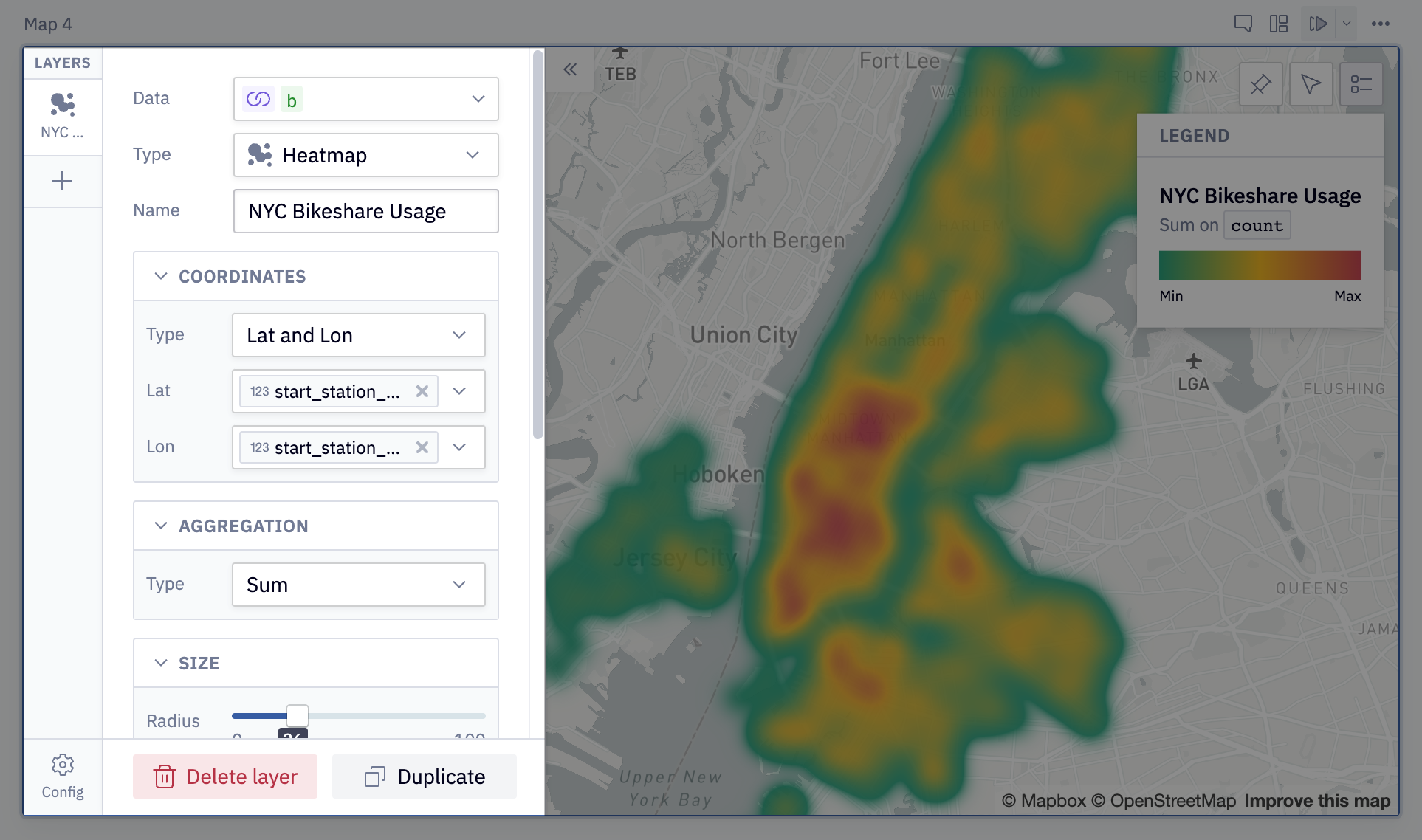Collapse the layers panel with the double-chevron
This screenshot has height=840, width=1422.
coord(570,69)
